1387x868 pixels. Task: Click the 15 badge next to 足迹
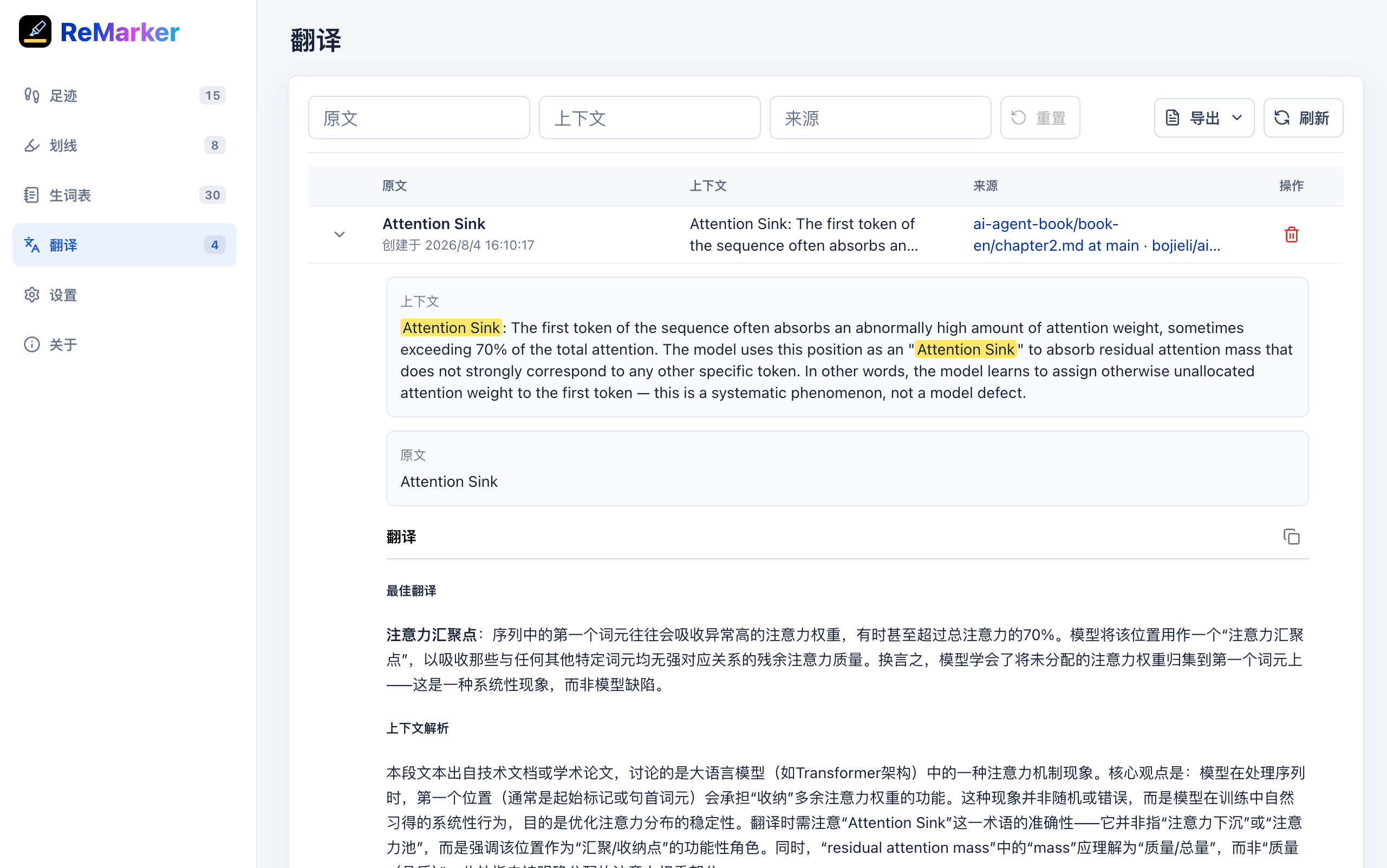pos(212,95)
